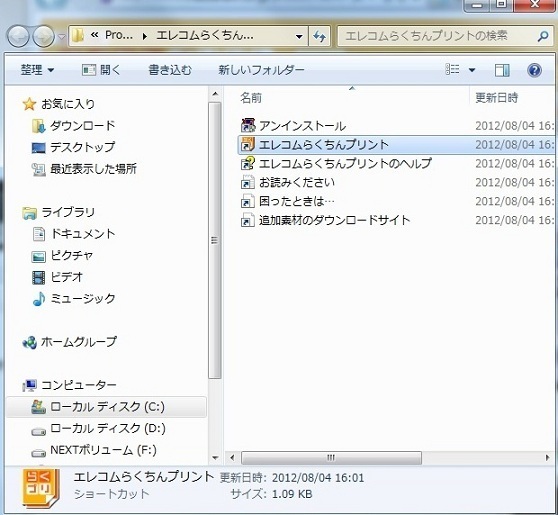558x515 pixels.
Task: Click the 書き込む toolbar button
Action: [x=170, y=70]
